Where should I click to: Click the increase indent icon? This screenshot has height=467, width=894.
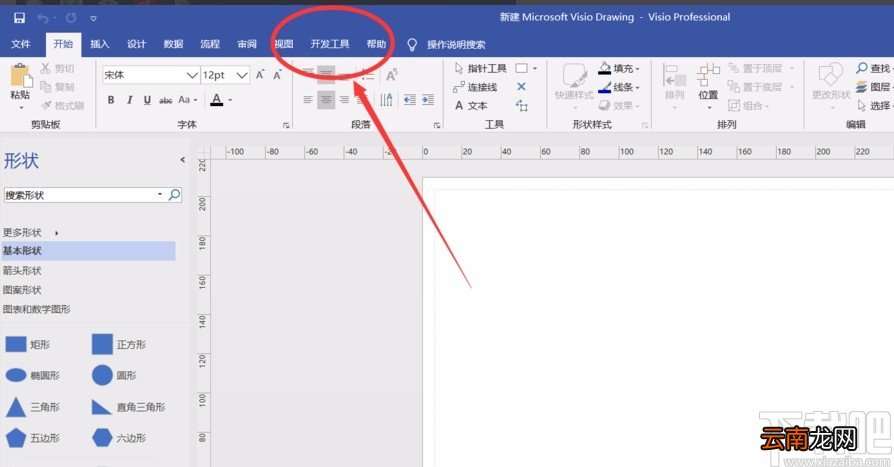428,100
